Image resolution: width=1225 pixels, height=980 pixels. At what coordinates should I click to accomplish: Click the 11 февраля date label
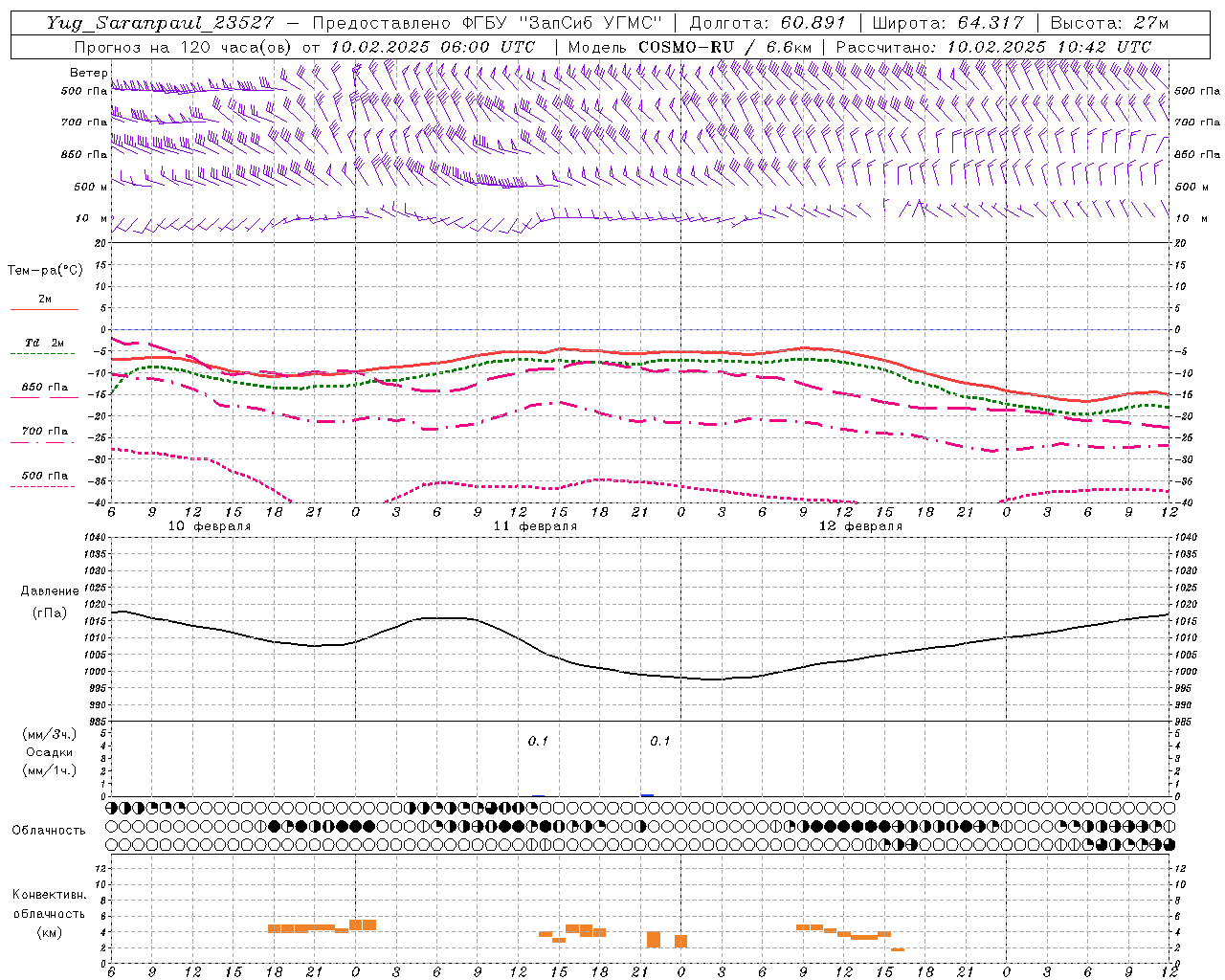[x=535, y=526]
